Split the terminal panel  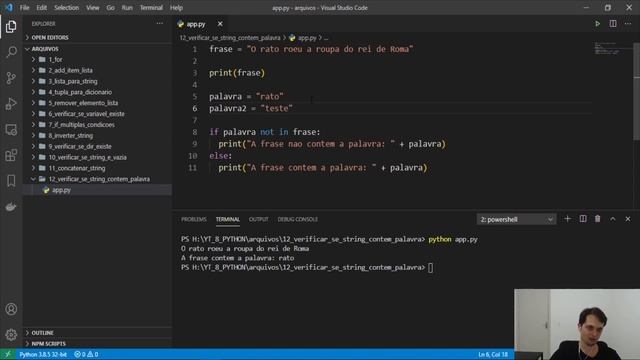click(x=583, y=219)
